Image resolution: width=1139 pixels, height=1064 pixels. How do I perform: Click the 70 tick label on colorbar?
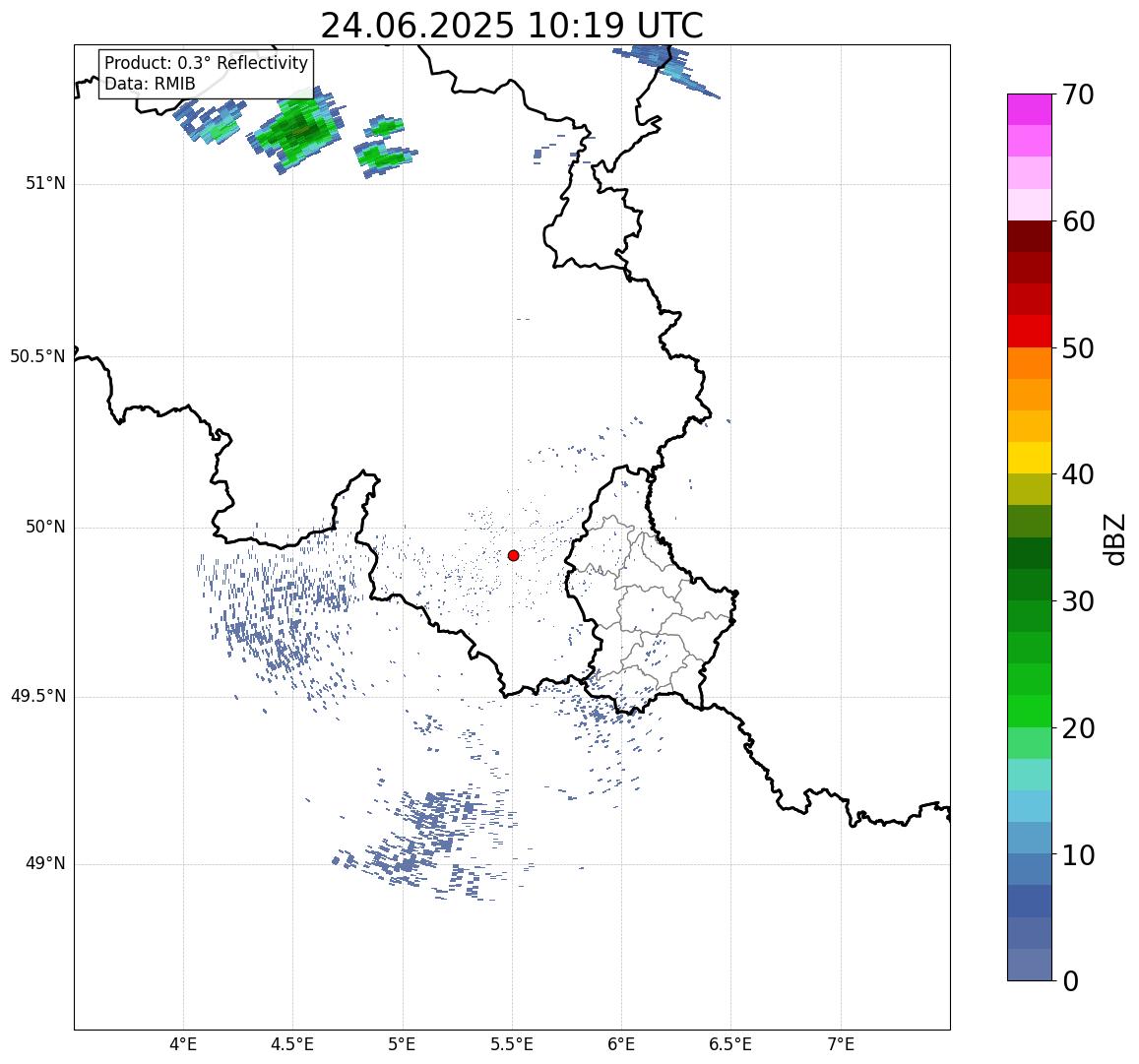(1078, 94)
